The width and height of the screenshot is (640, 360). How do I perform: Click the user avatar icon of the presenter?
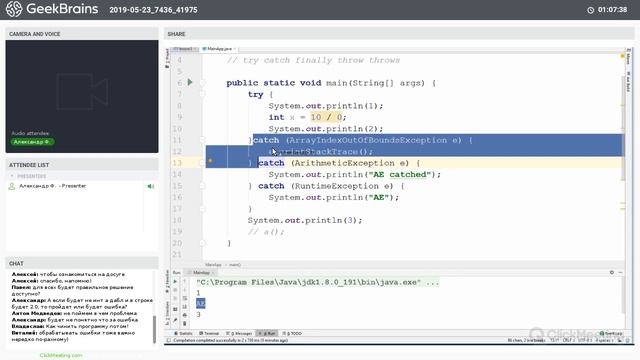click(12, 186)
